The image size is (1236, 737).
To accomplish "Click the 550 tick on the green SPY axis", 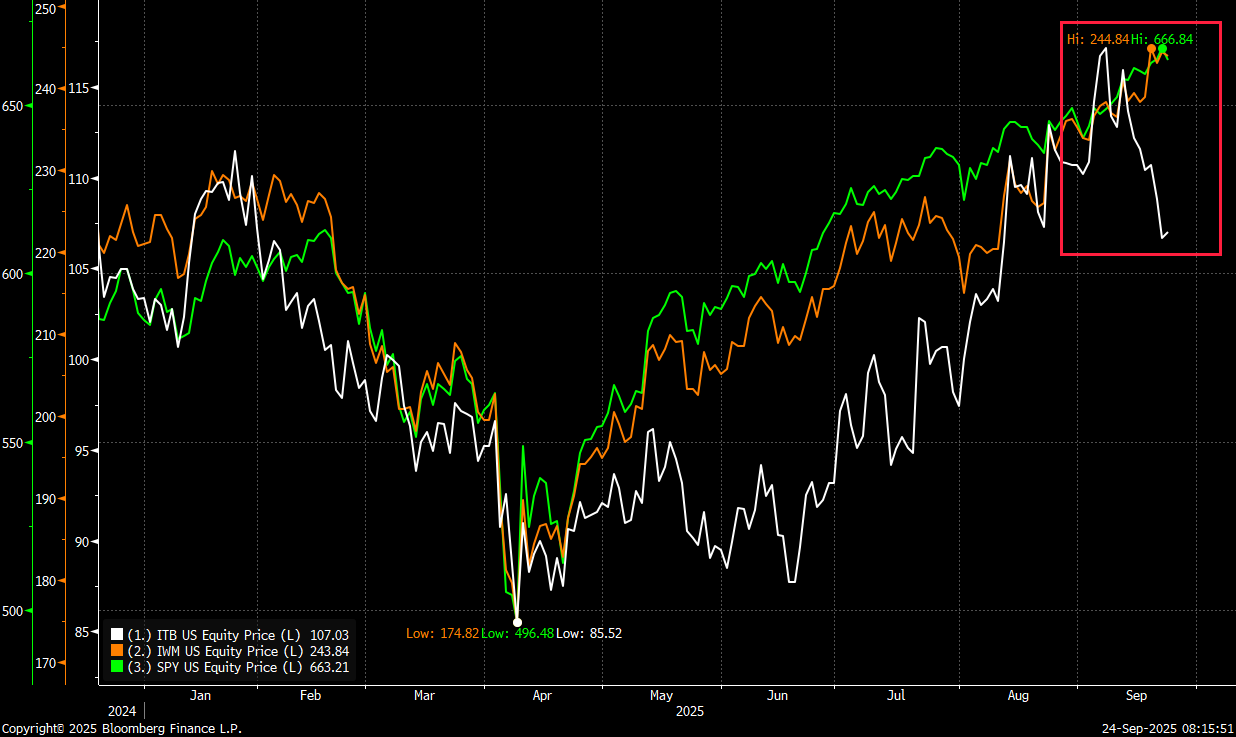I will click(x=13, y=442).
